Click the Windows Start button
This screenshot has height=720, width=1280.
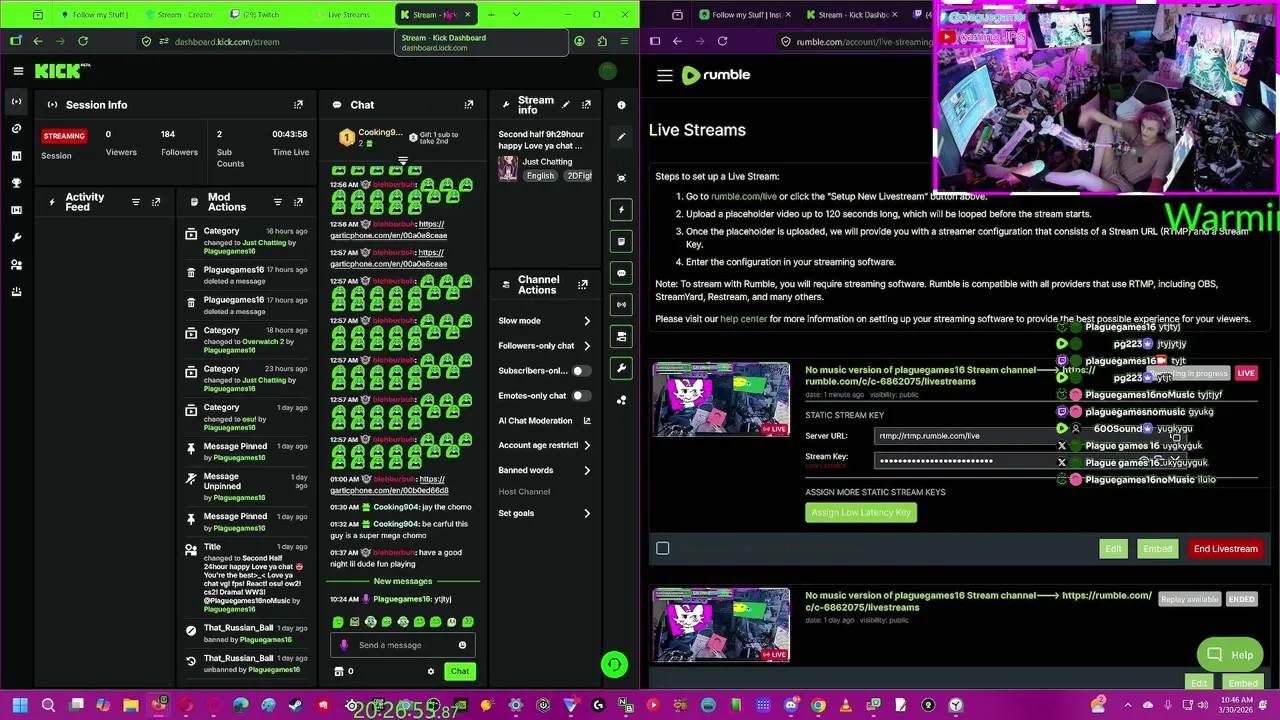pos(20,706)
